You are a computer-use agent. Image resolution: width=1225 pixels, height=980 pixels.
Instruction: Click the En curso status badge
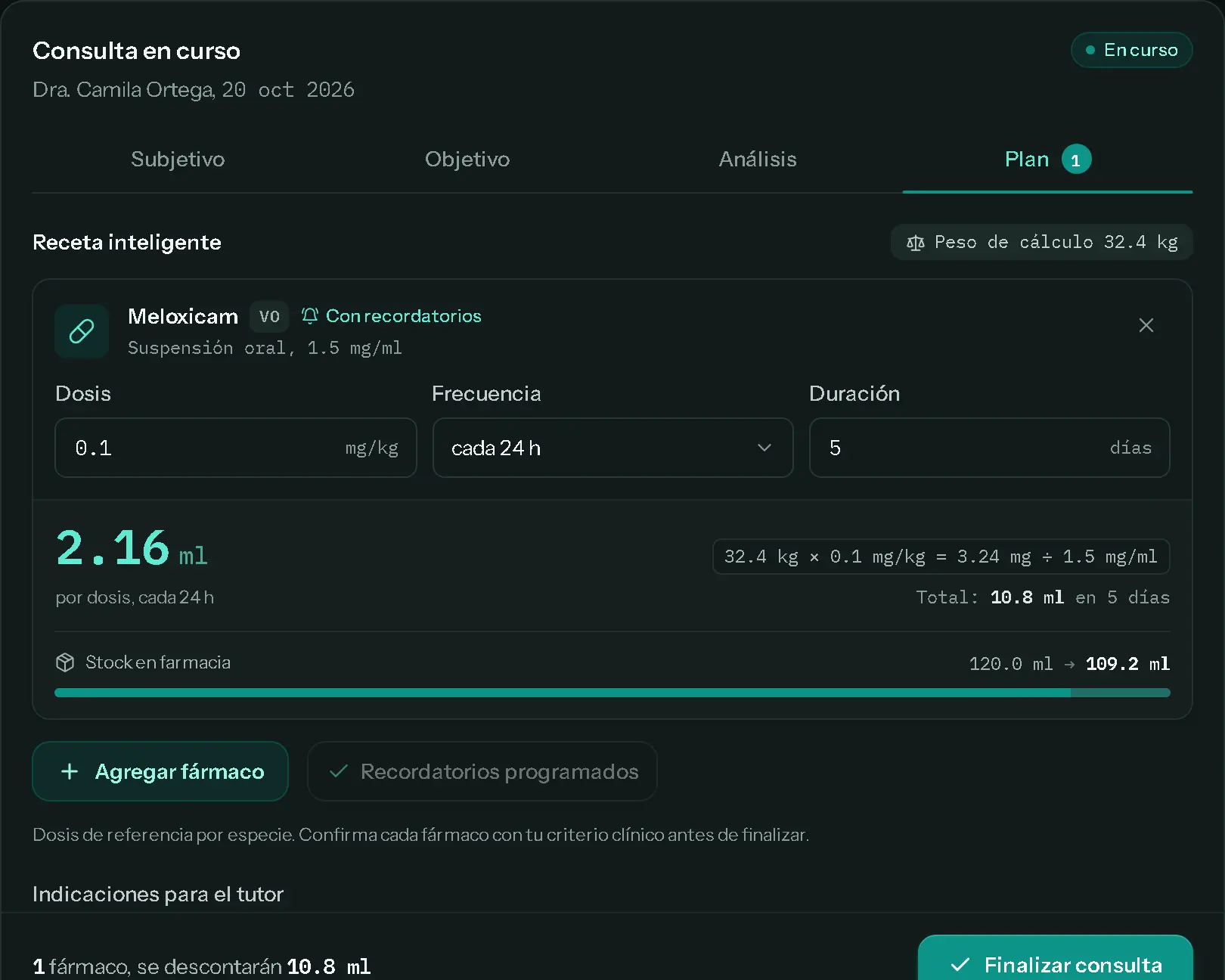coord(1132,50)
